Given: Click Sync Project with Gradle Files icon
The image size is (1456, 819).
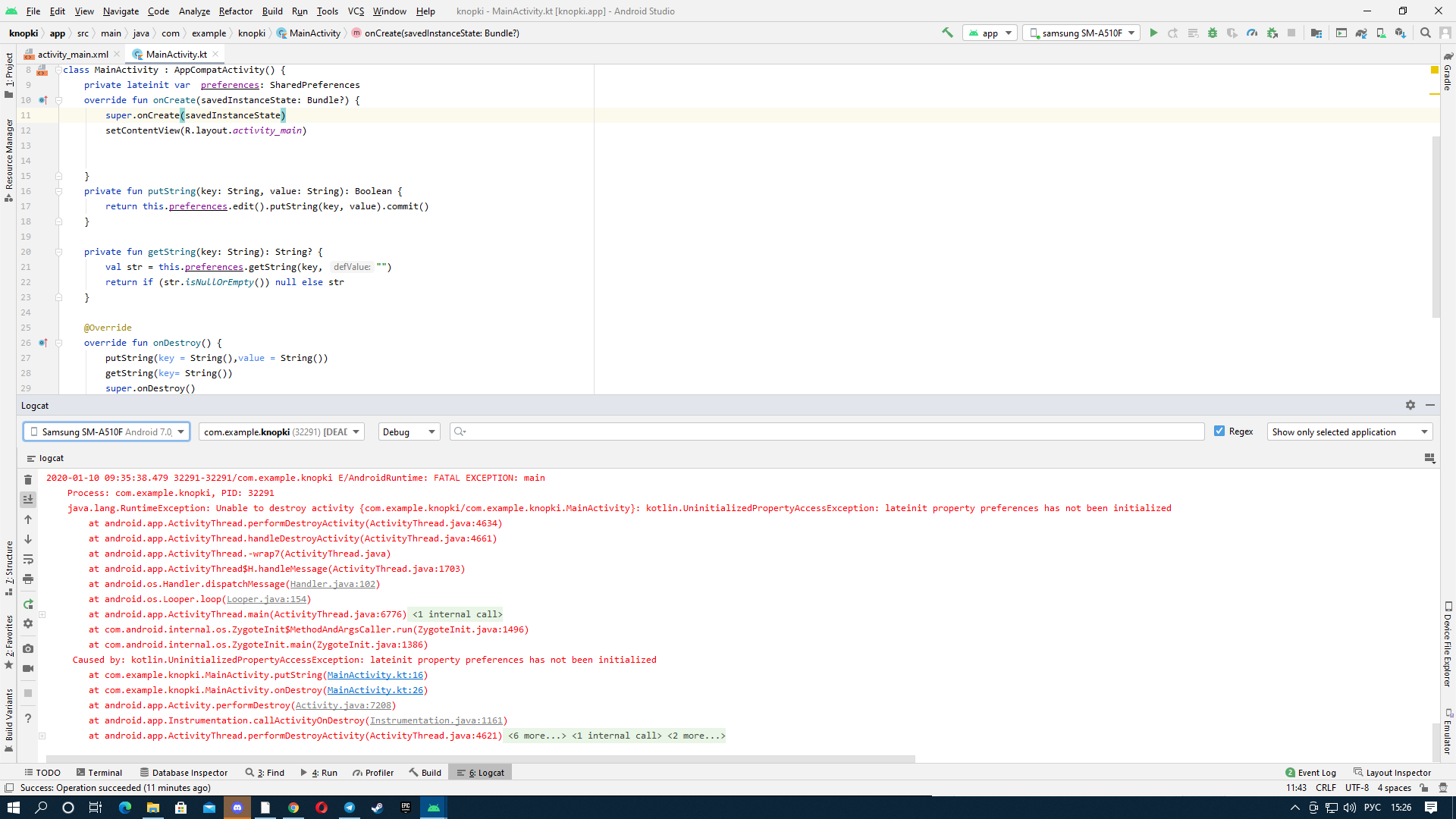Looking at the screenshot, I should coord(1361,33).
